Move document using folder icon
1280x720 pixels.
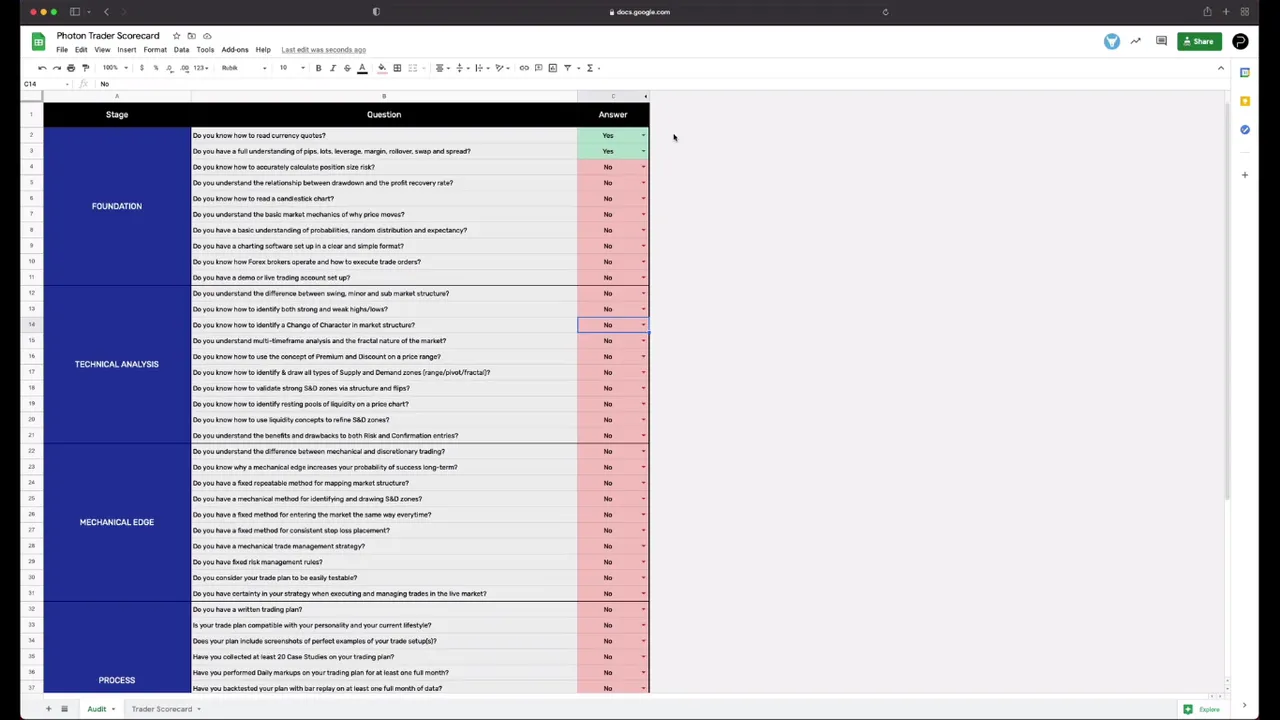(192, 36)
